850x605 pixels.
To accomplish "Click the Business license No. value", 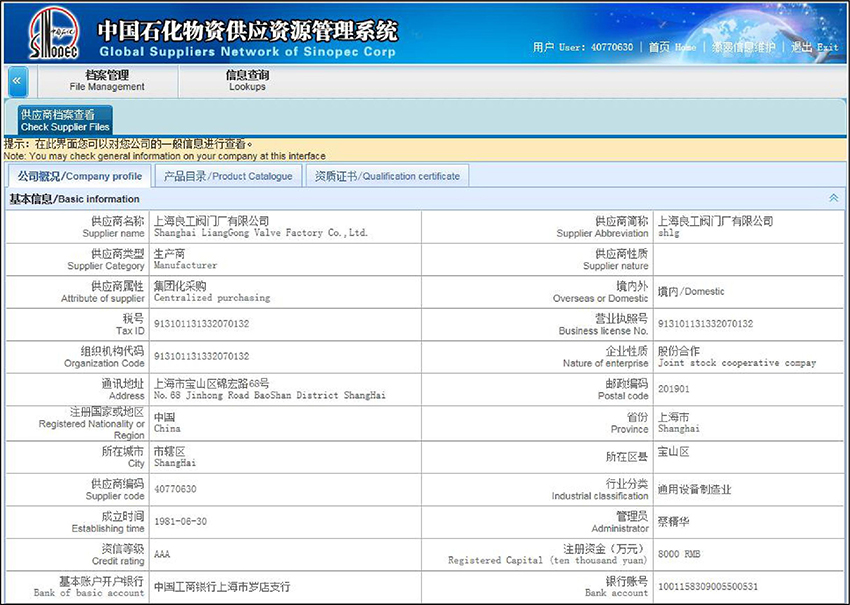I will (705, 324).
